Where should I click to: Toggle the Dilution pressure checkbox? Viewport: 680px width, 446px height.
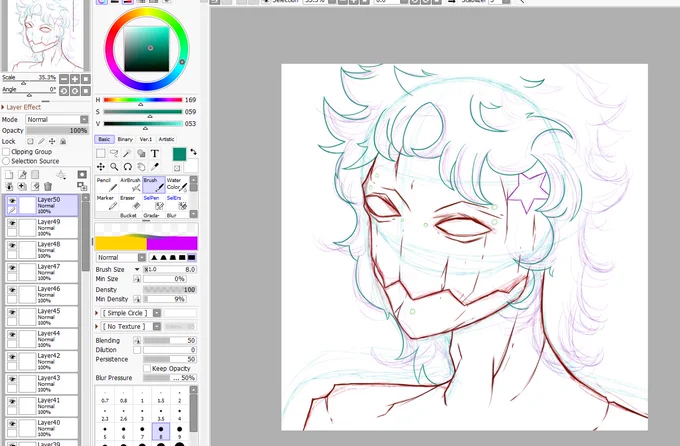click(137, 350)
